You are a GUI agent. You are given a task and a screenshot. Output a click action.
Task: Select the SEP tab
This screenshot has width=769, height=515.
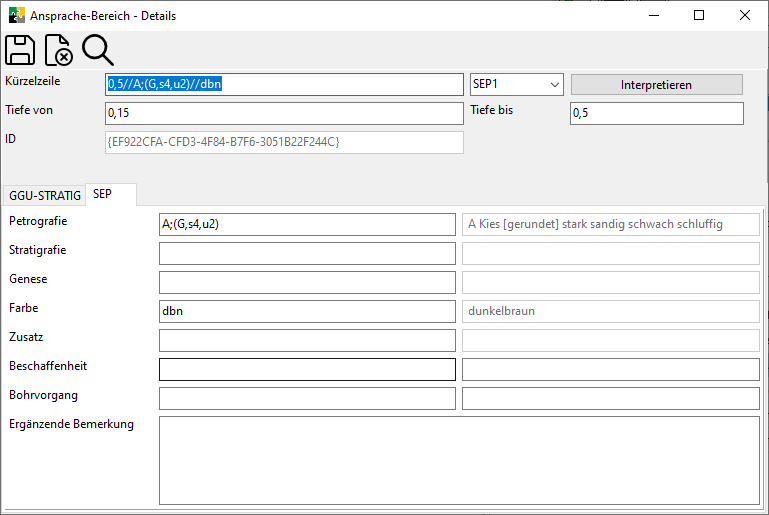[103, 194]
